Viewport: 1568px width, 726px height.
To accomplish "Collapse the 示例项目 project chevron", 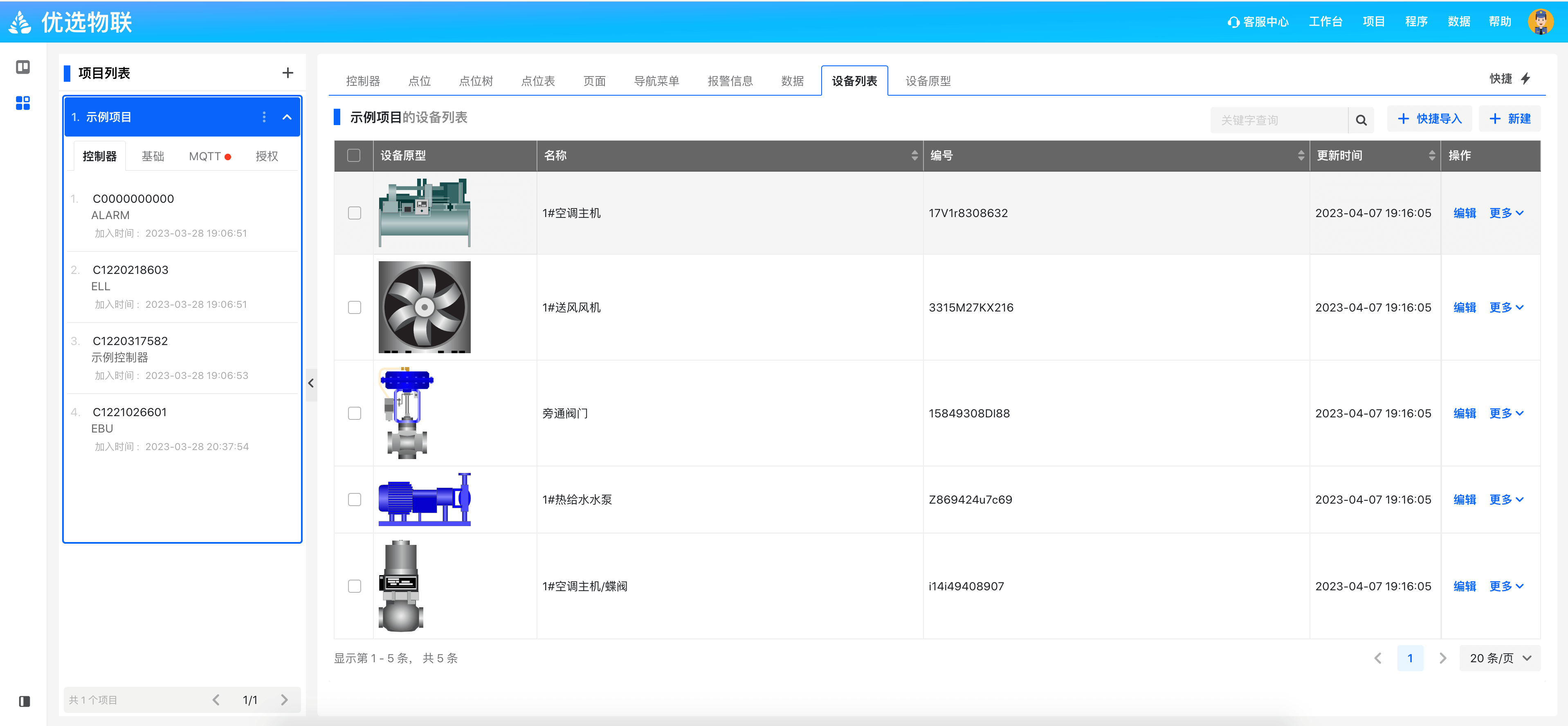I will pos(288,117).
